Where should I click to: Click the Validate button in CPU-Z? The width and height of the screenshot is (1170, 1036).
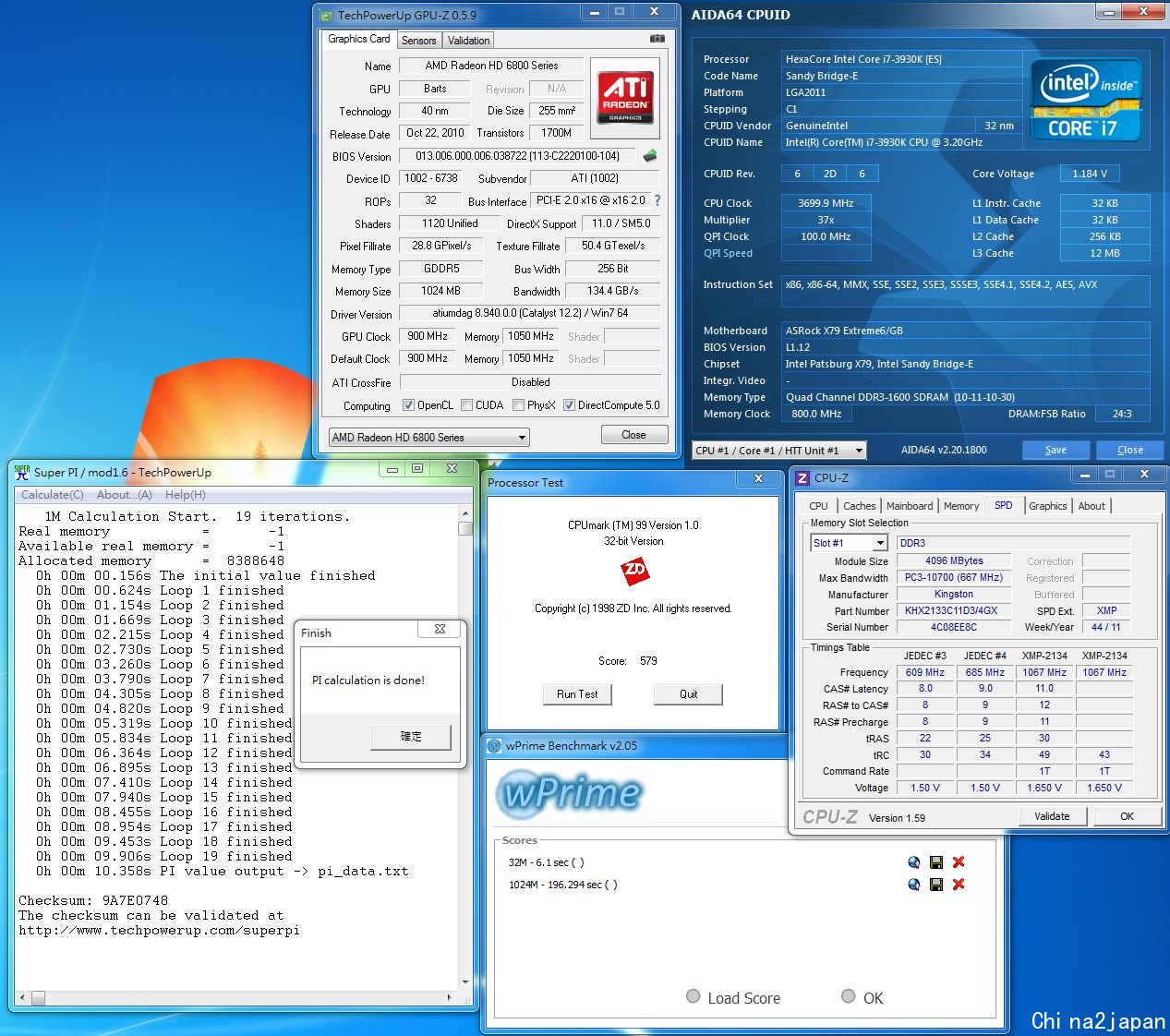click(x=1052, y=816)
